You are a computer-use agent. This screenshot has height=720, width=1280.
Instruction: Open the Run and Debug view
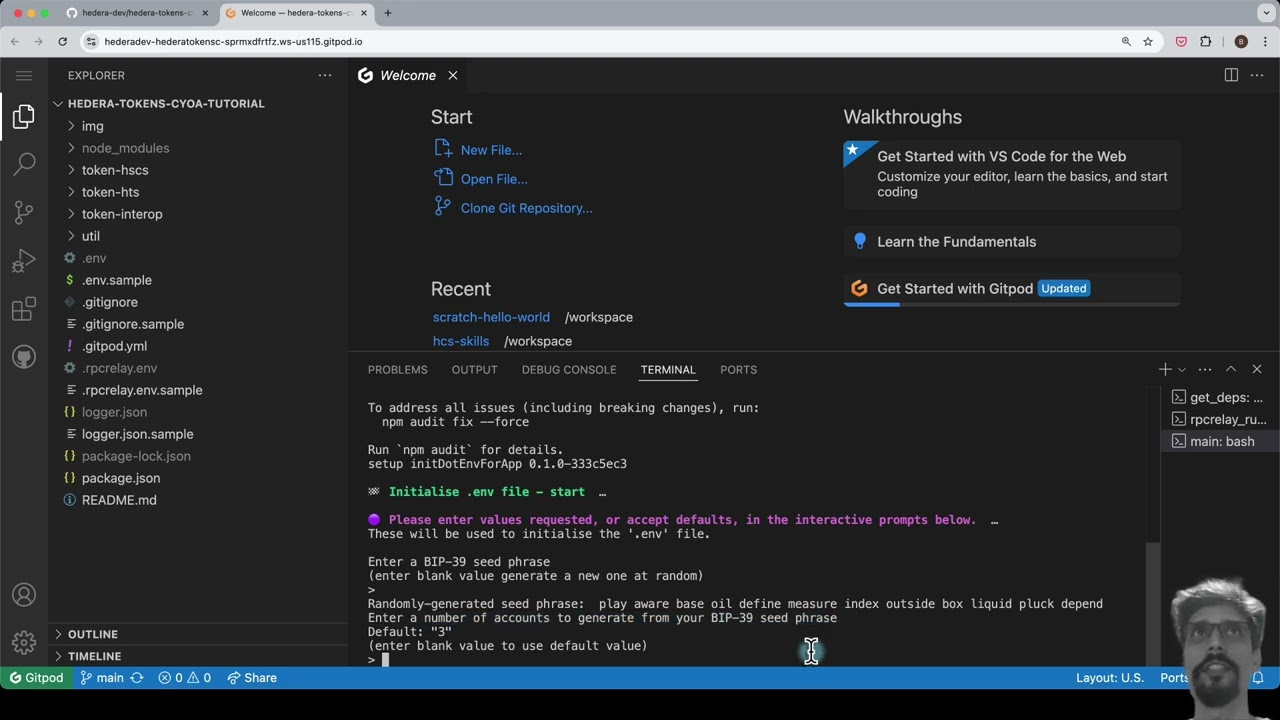coord(24,261)
